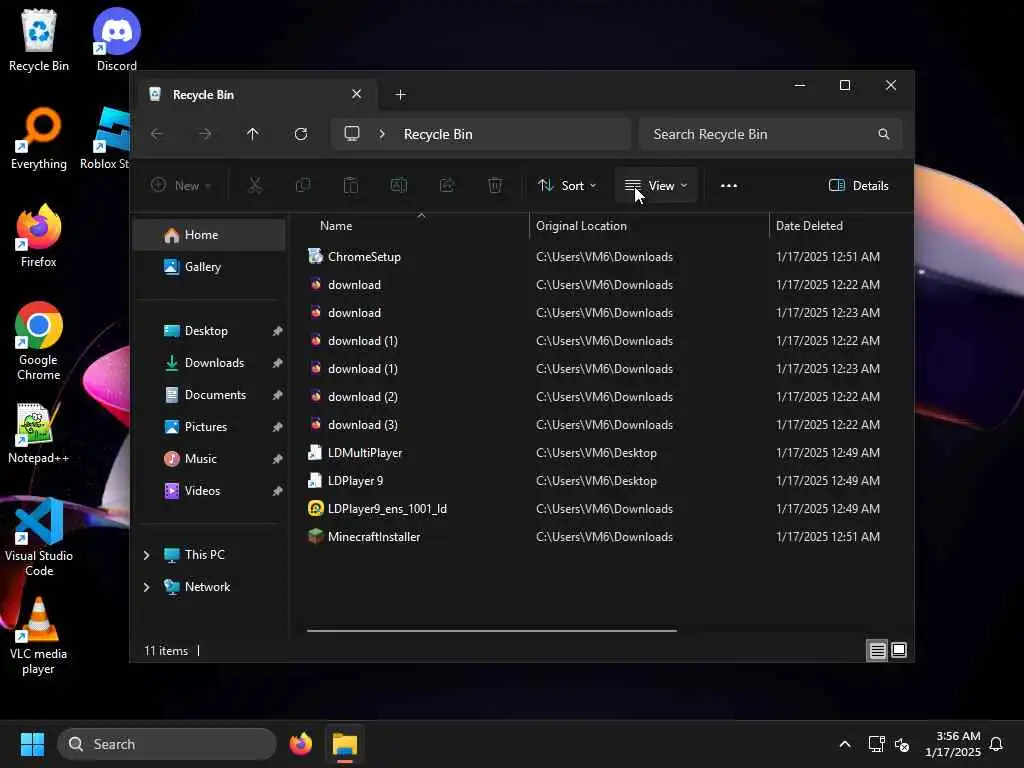The image size is (1024, 768).
Task: Click the VLC media player desktop icon
Action: pos(39,636)
